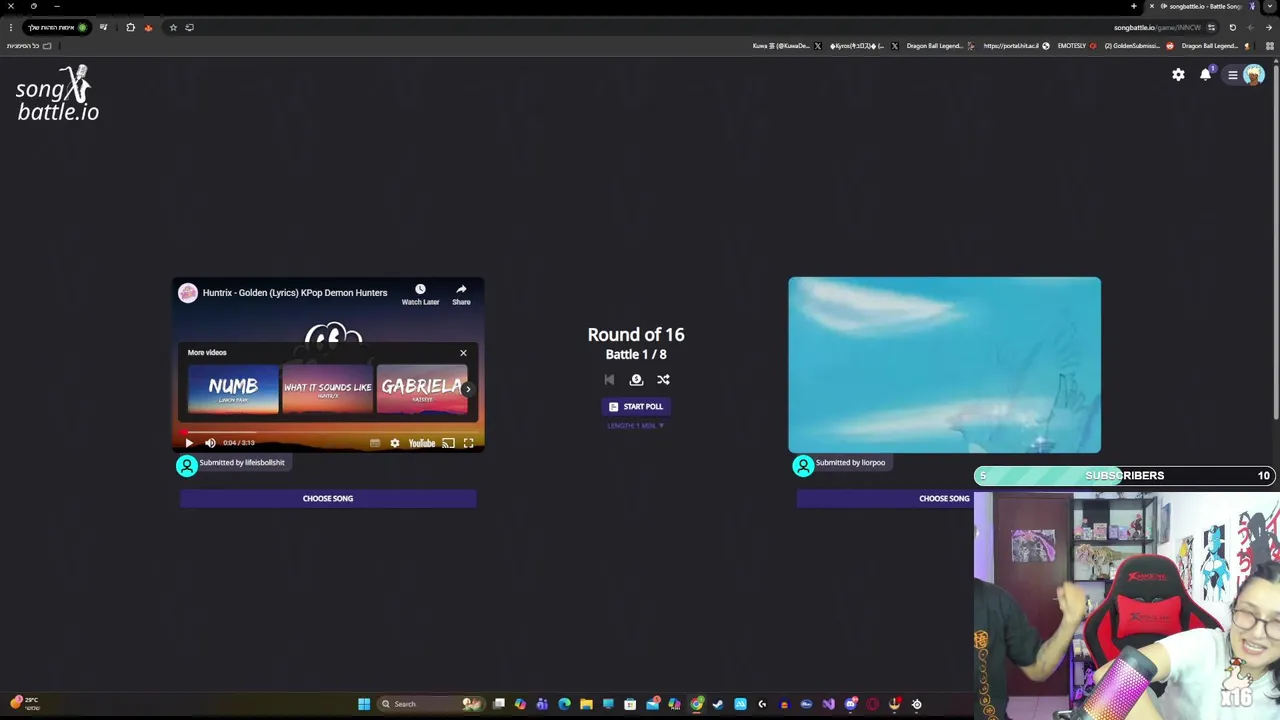Open the Kuwa X bookmark
This screenshot has width=1280, height=720.
click(787, 46)
